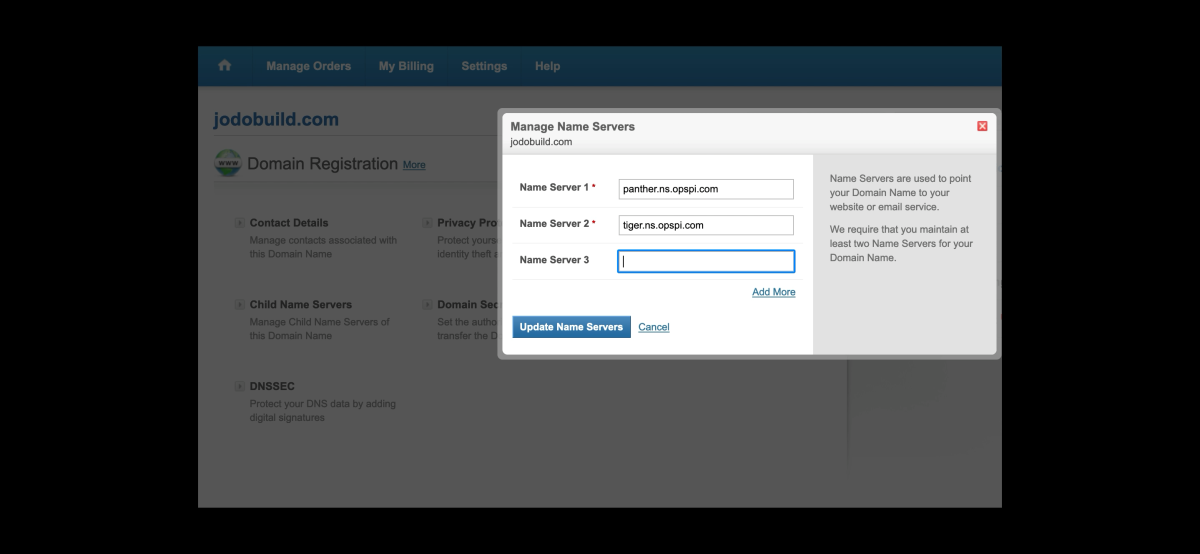Click the Domain Registration globe icon

(228, 163)
